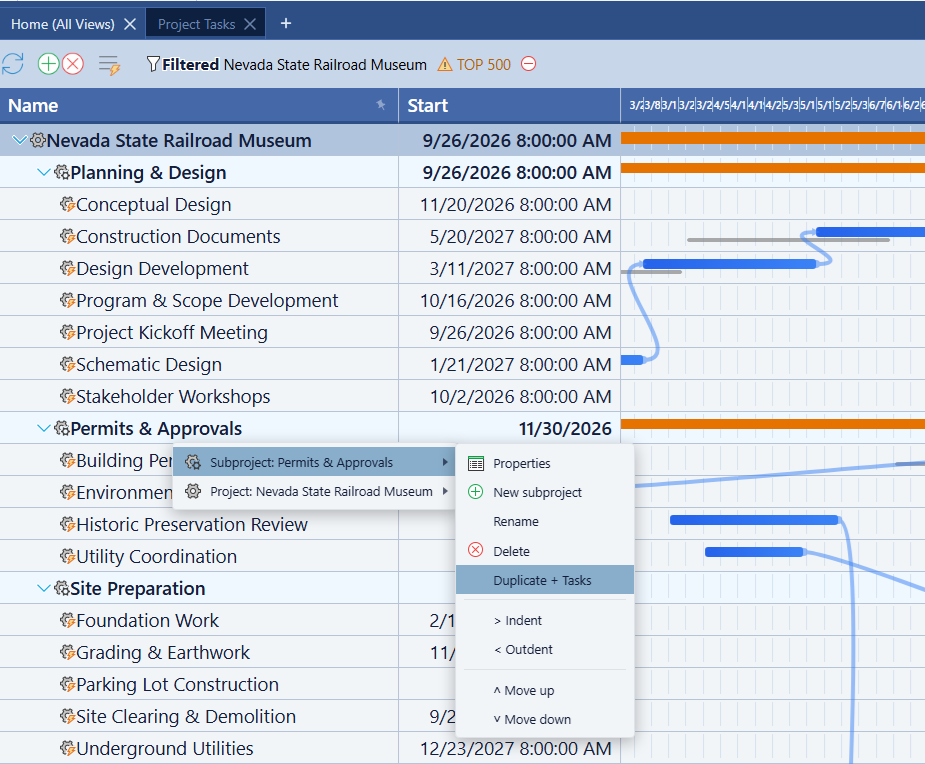
Task: Collapse Site Preparation subproject
Action: click(44, 588)
